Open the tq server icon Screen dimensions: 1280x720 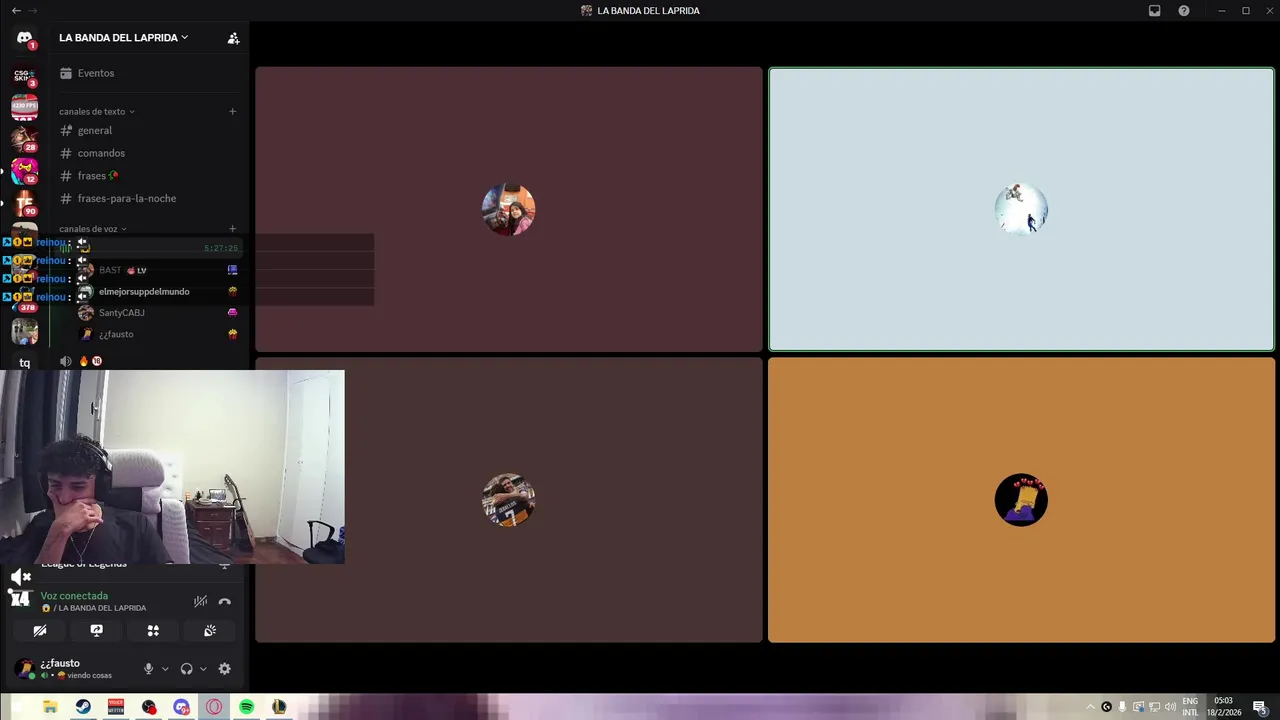pos(25,363)
